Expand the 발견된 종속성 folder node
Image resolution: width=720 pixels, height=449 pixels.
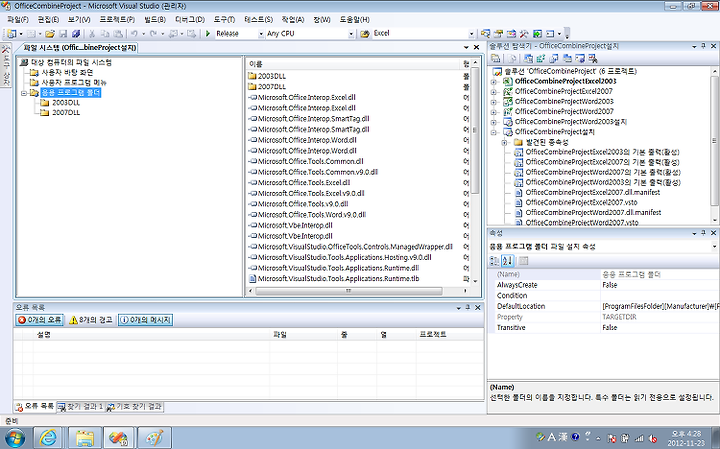click(x=505, y=142)
